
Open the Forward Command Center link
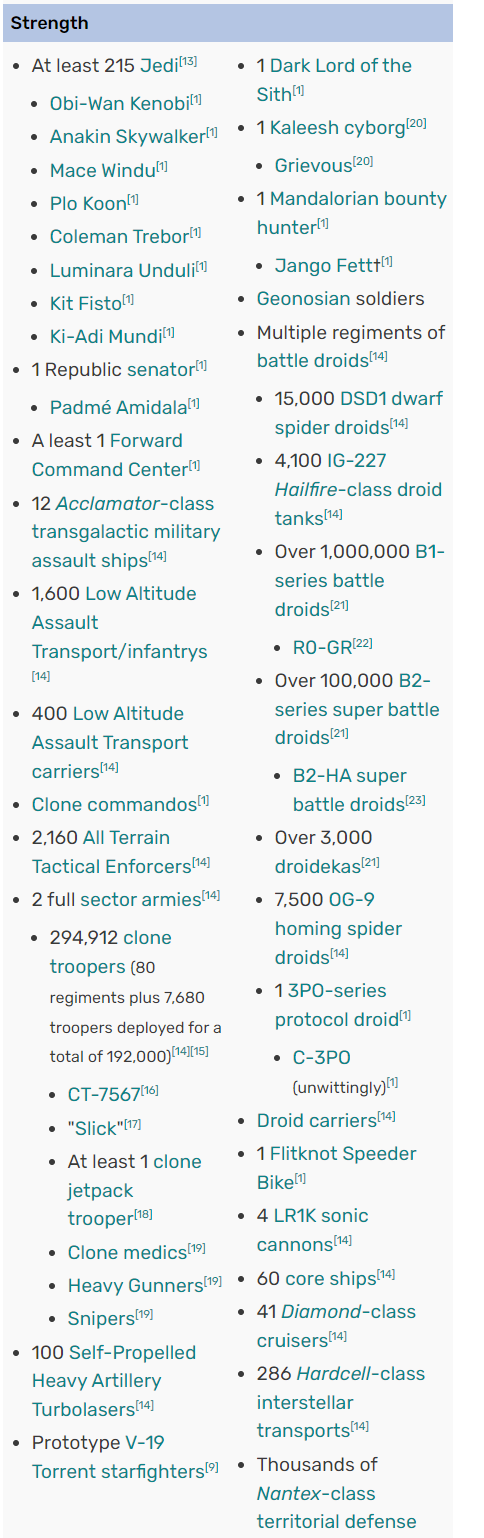pos(110,455)
